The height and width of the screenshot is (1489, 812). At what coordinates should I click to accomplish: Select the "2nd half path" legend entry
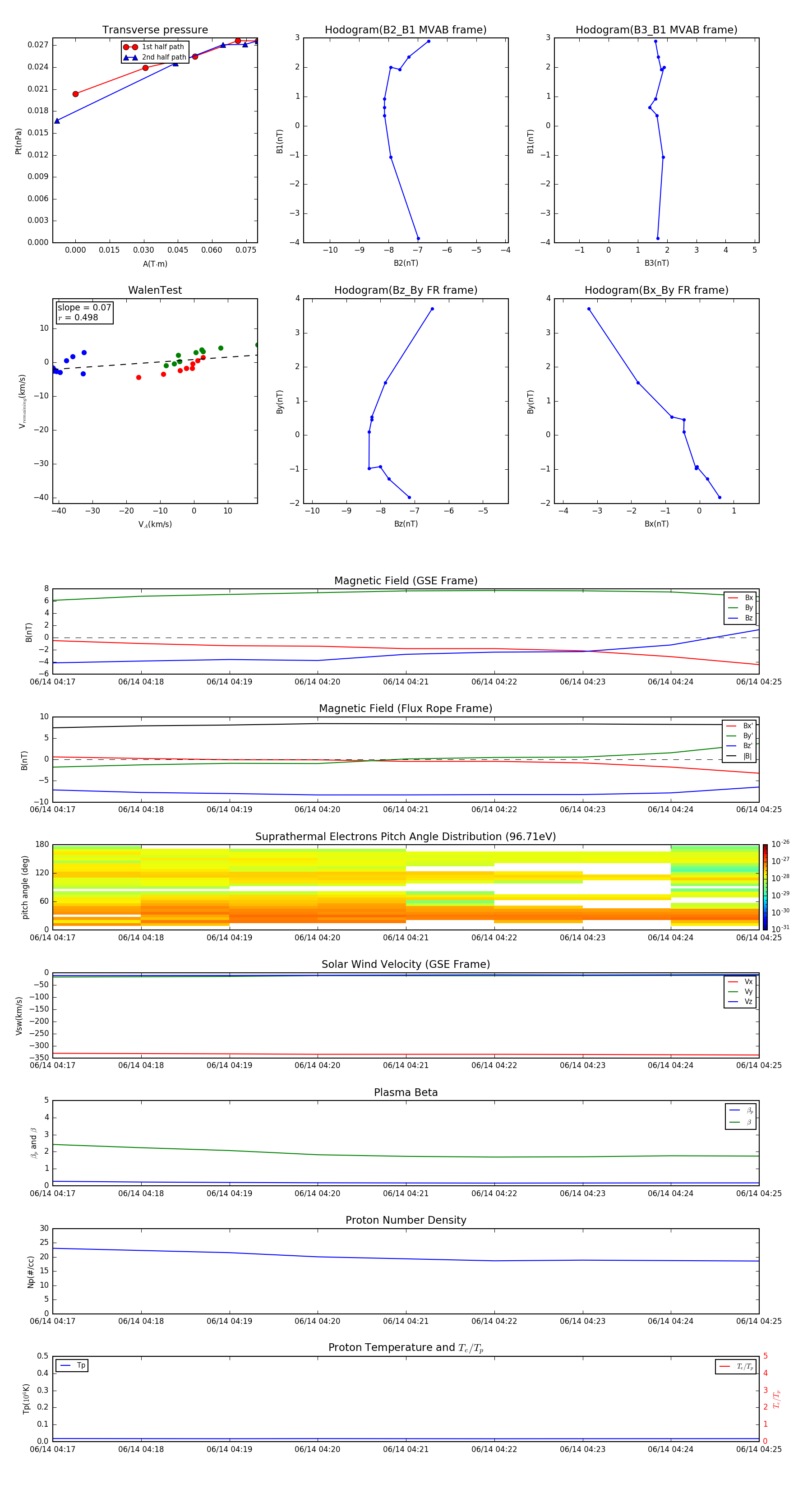click(155, 57)
